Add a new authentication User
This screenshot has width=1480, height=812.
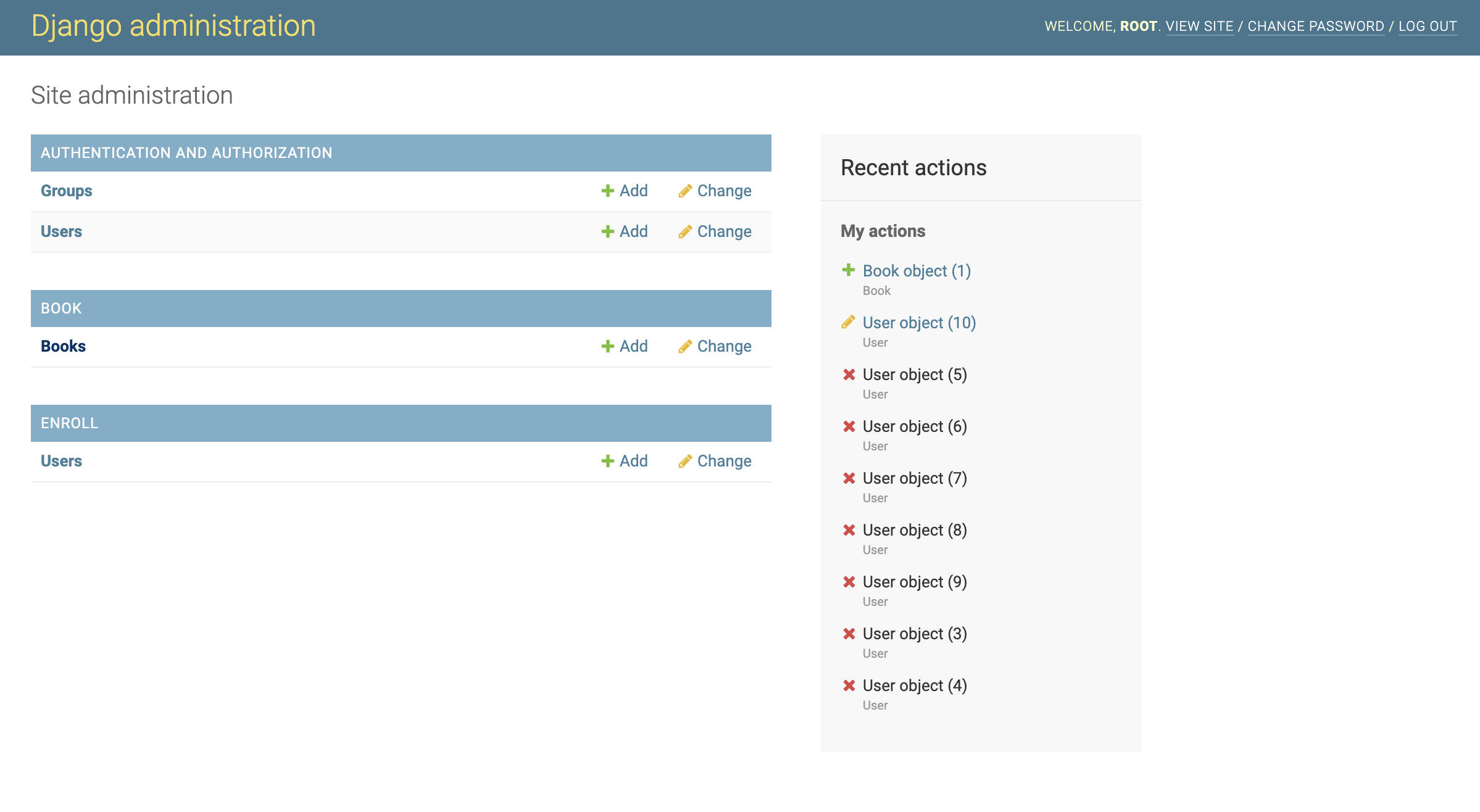[x=633, y=231]
